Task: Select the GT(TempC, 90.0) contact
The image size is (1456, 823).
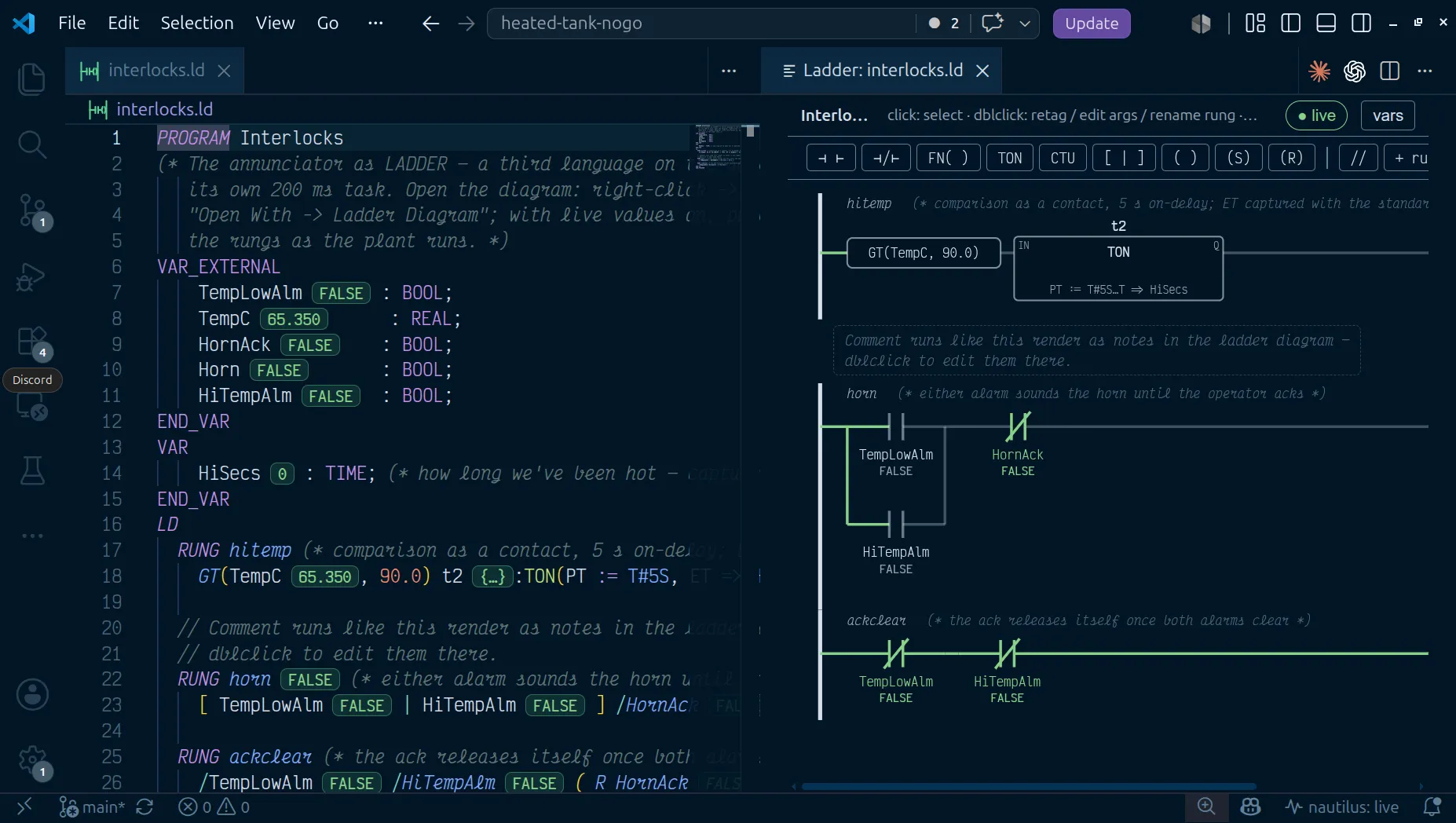Action: click(x=924, y=253)
